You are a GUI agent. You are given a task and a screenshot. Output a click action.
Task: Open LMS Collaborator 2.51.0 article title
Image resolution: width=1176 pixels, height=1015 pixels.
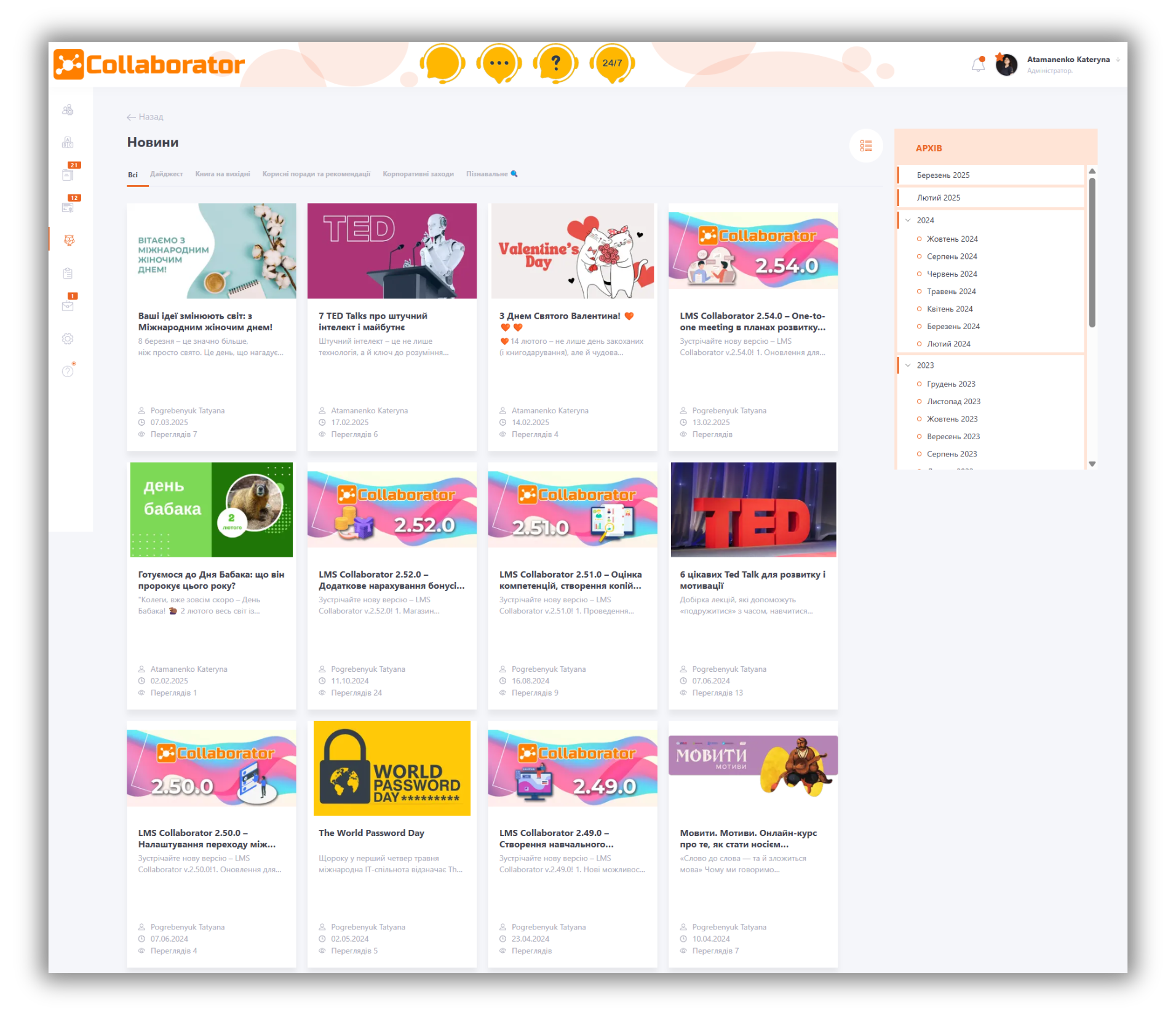point(570,580)
